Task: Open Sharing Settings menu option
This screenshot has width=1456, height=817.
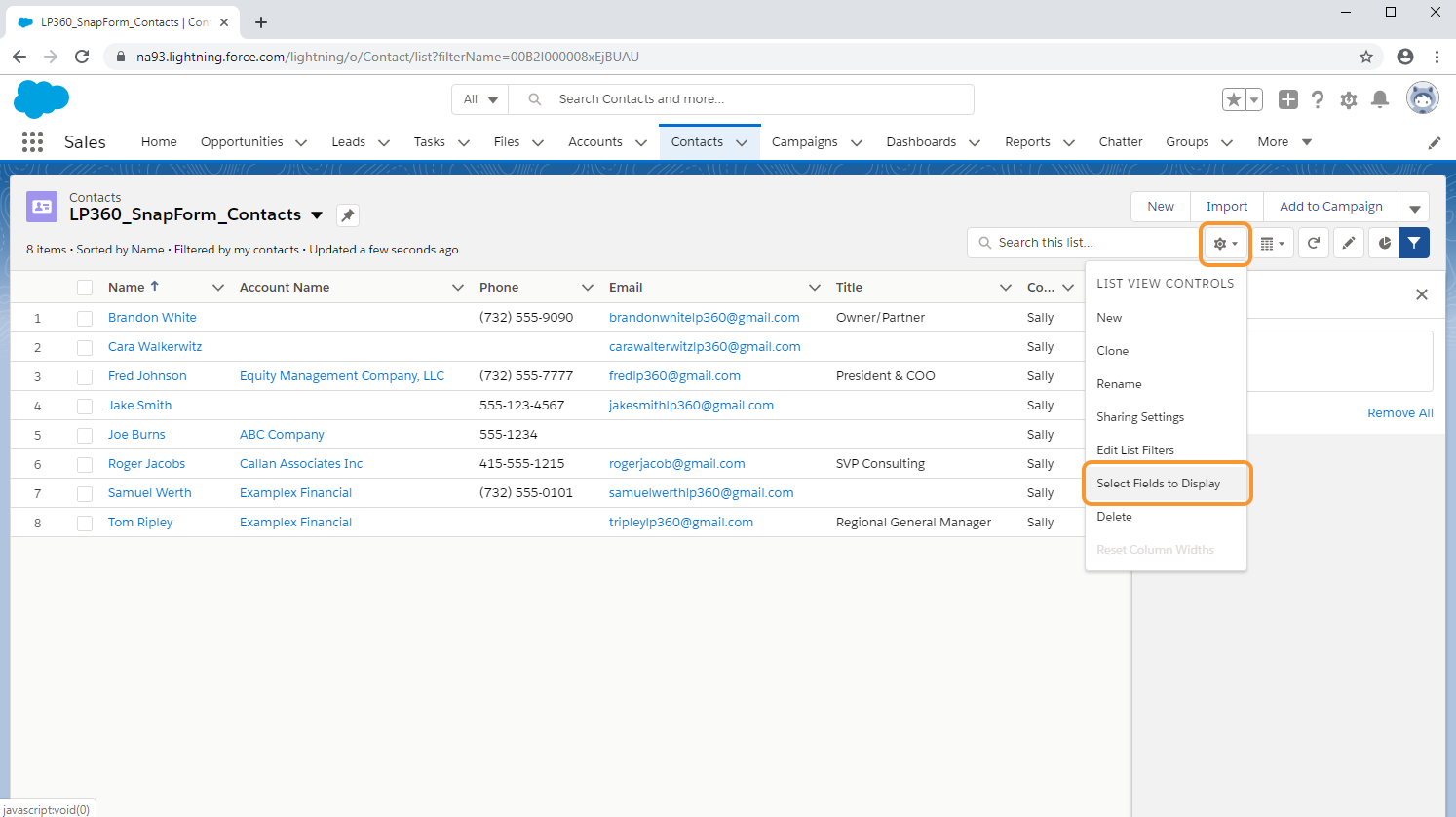Action: click(x=1166, y=417)
